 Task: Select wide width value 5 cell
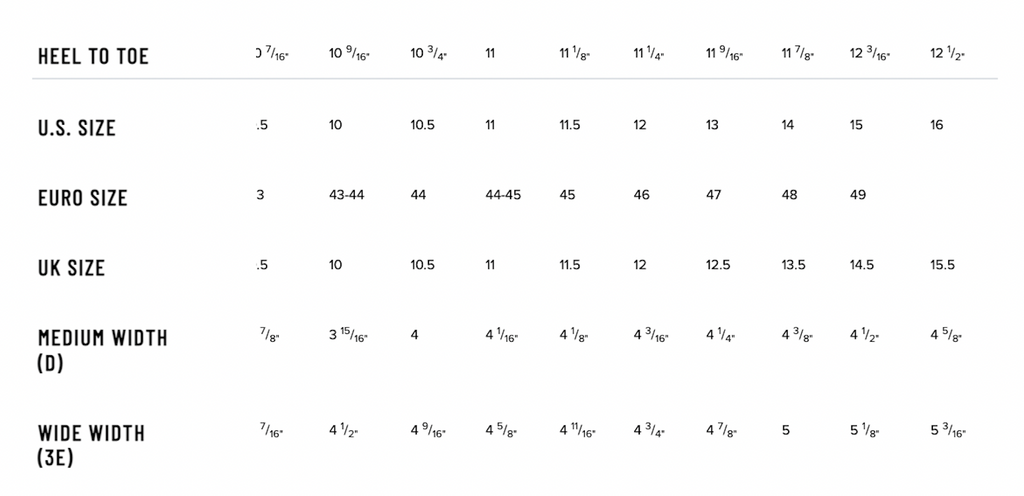coord(786,430)
